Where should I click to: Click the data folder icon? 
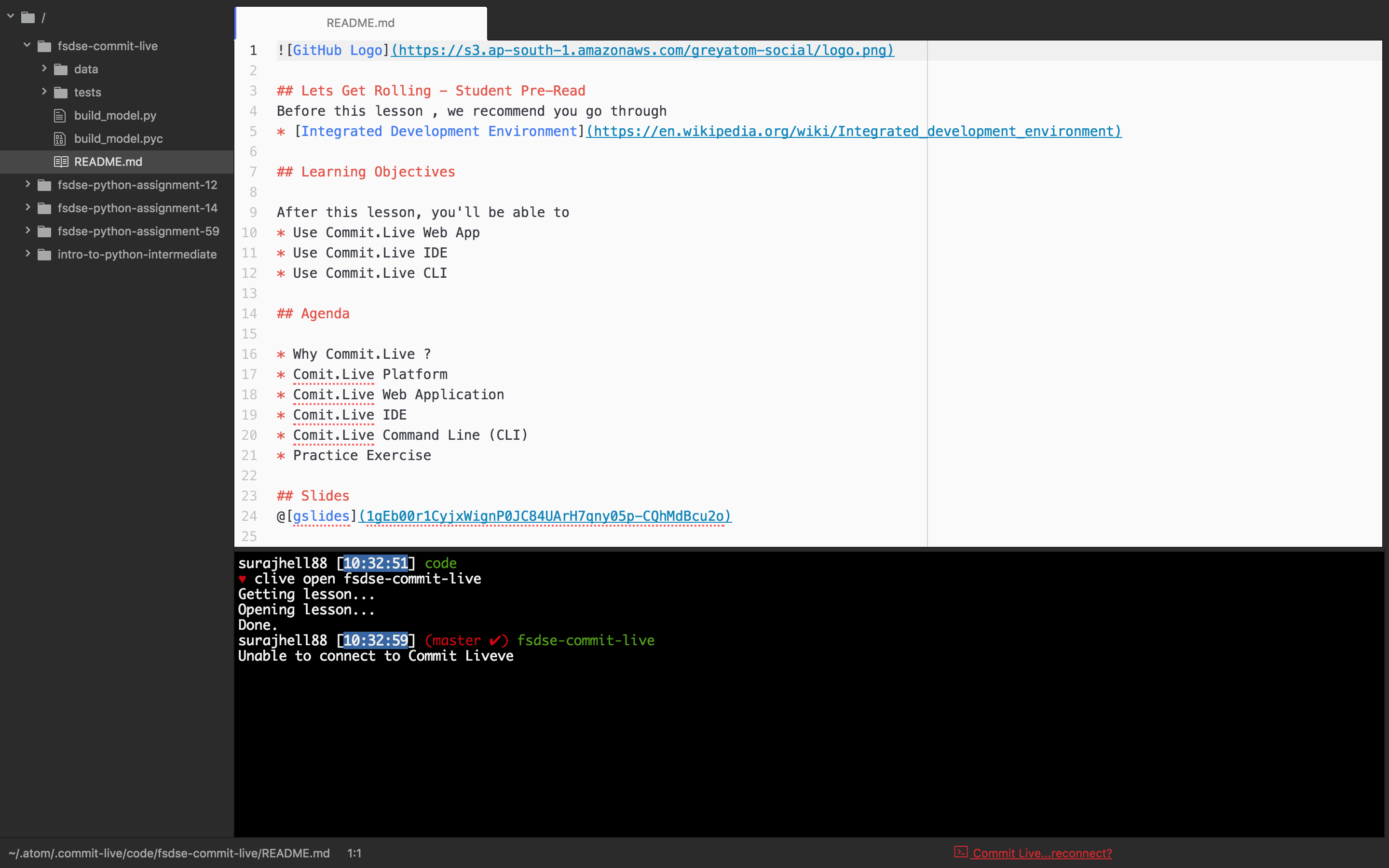[x=61, y=69]
